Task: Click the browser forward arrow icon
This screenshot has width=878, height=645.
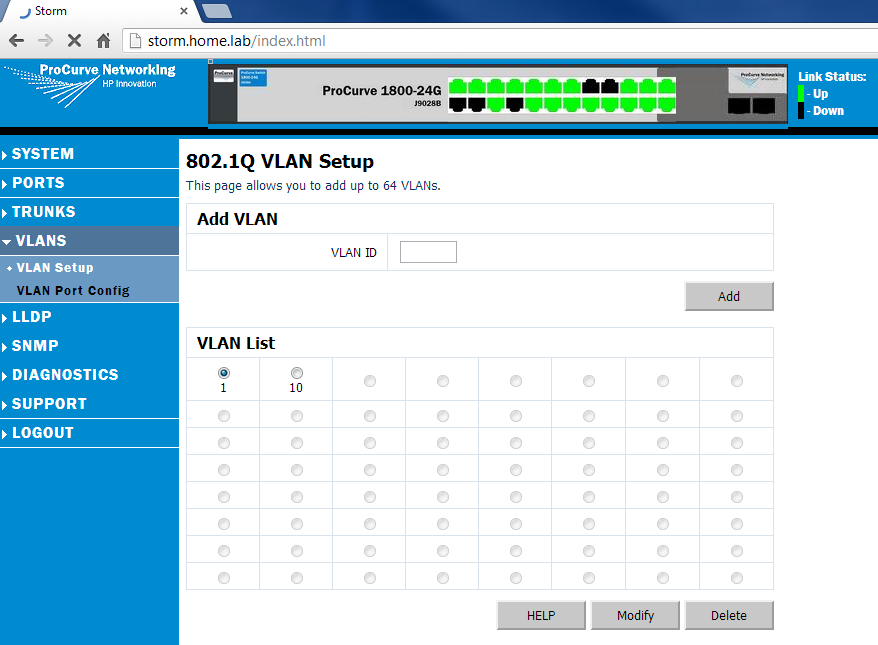Action: point(45,41)
